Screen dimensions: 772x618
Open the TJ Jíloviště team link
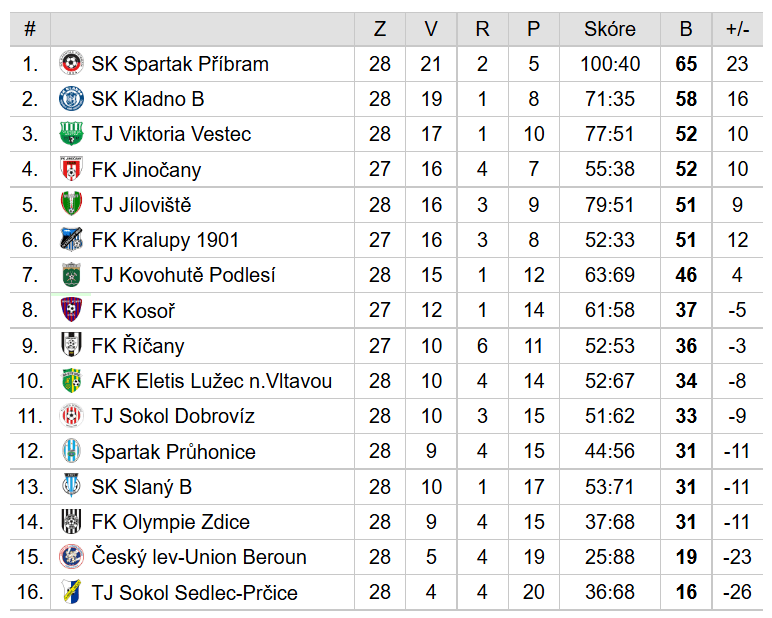click(x=141, y=204)
